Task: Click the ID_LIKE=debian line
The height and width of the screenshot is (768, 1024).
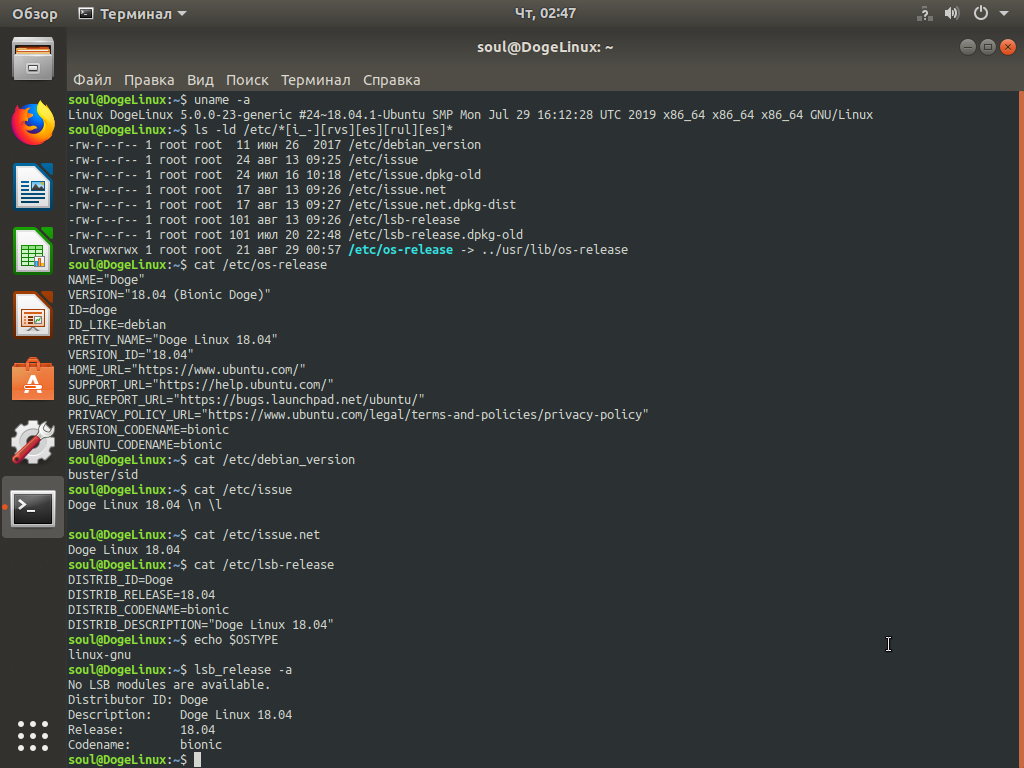Action: coord(117,325)
